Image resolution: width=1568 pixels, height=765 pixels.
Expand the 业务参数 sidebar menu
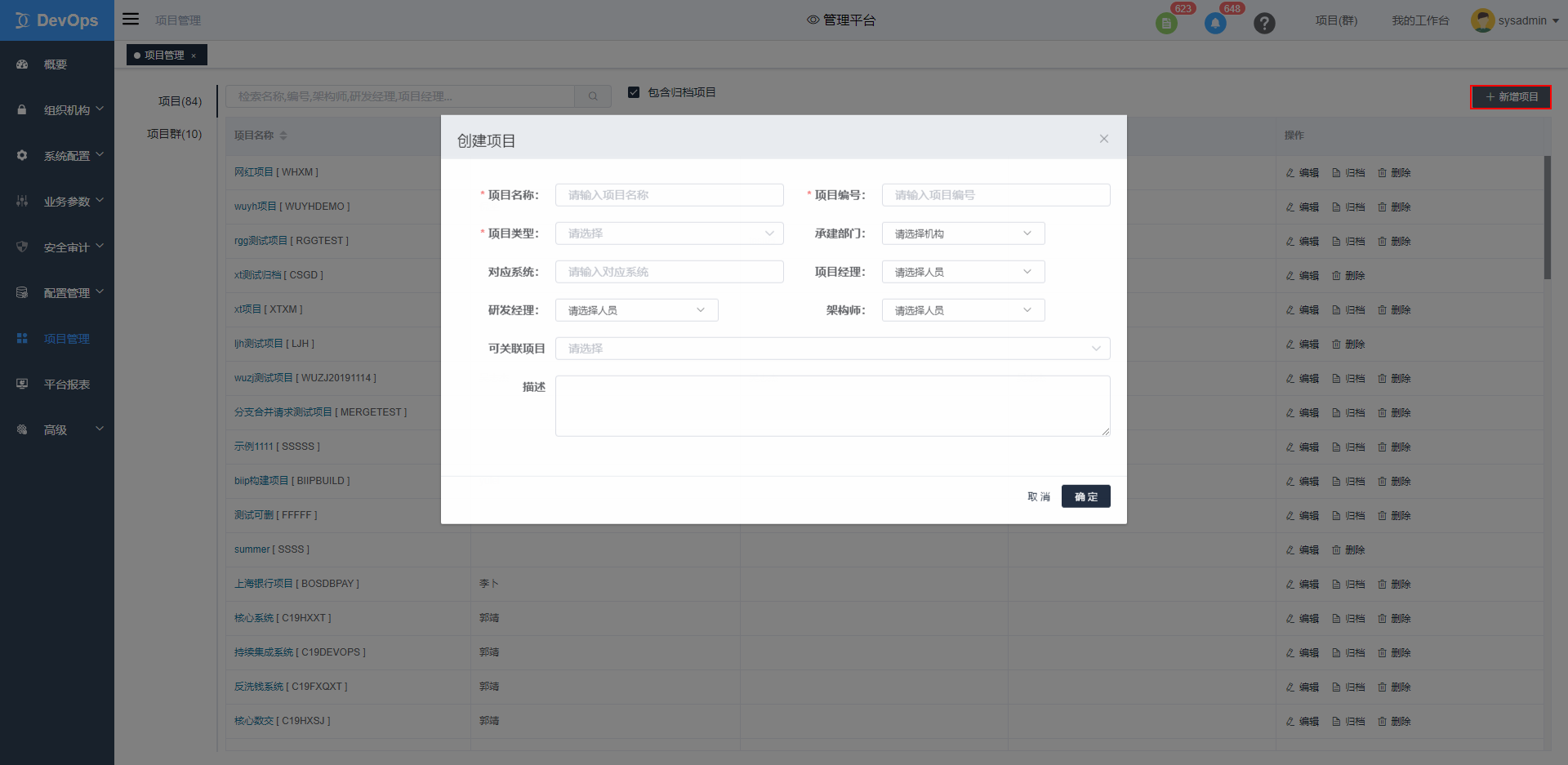pos(57,201)
